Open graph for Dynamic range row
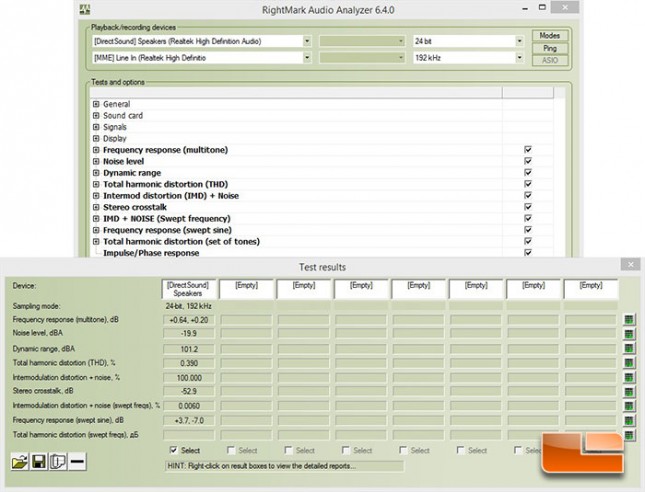 [x=629, y=348]
